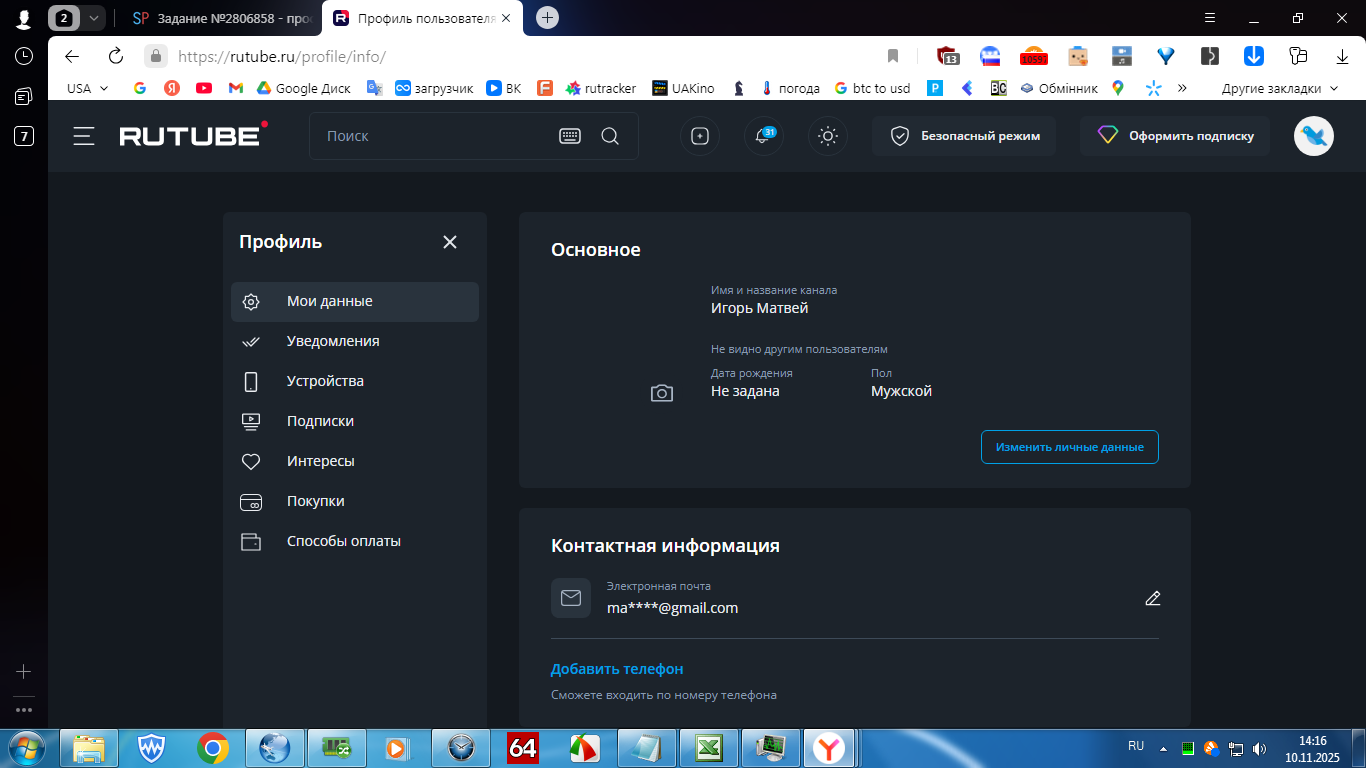Click the ma****@gmail.com email text
This screenshot has height=768, width=1366.
click(x=672, y=607)
